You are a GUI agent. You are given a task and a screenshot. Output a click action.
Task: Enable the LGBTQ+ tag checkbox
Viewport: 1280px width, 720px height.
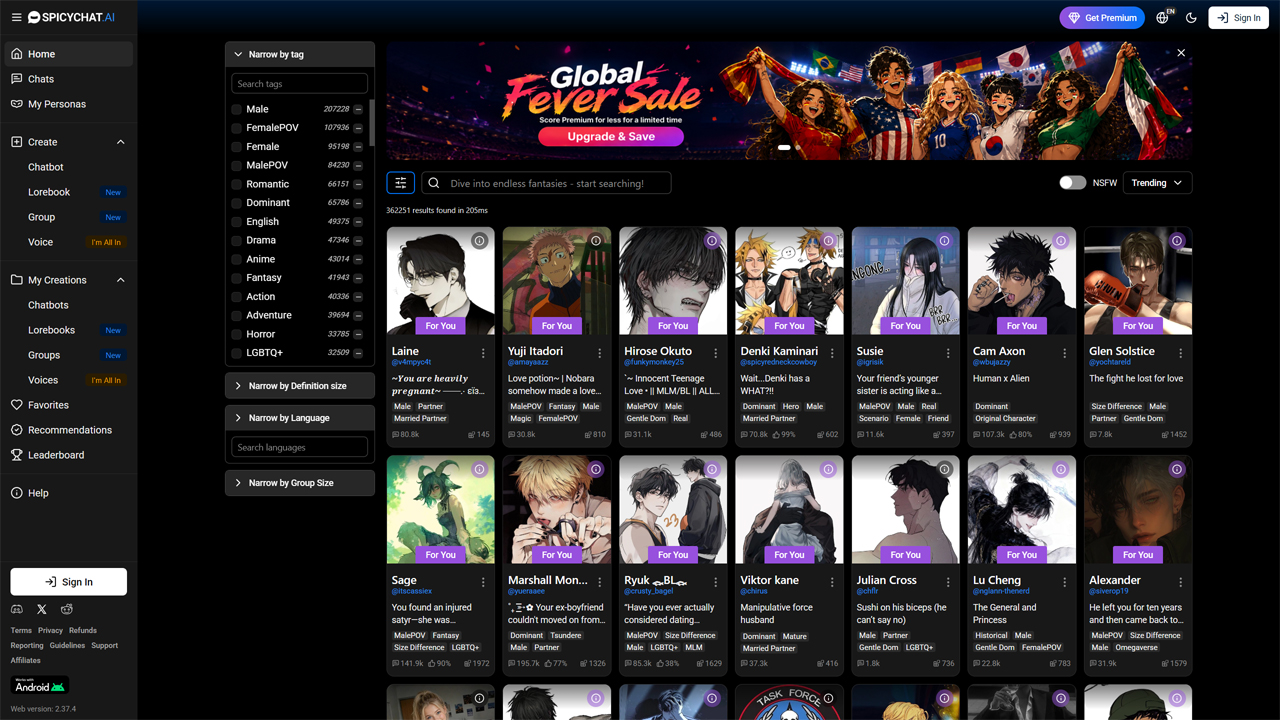click(237, 353)
